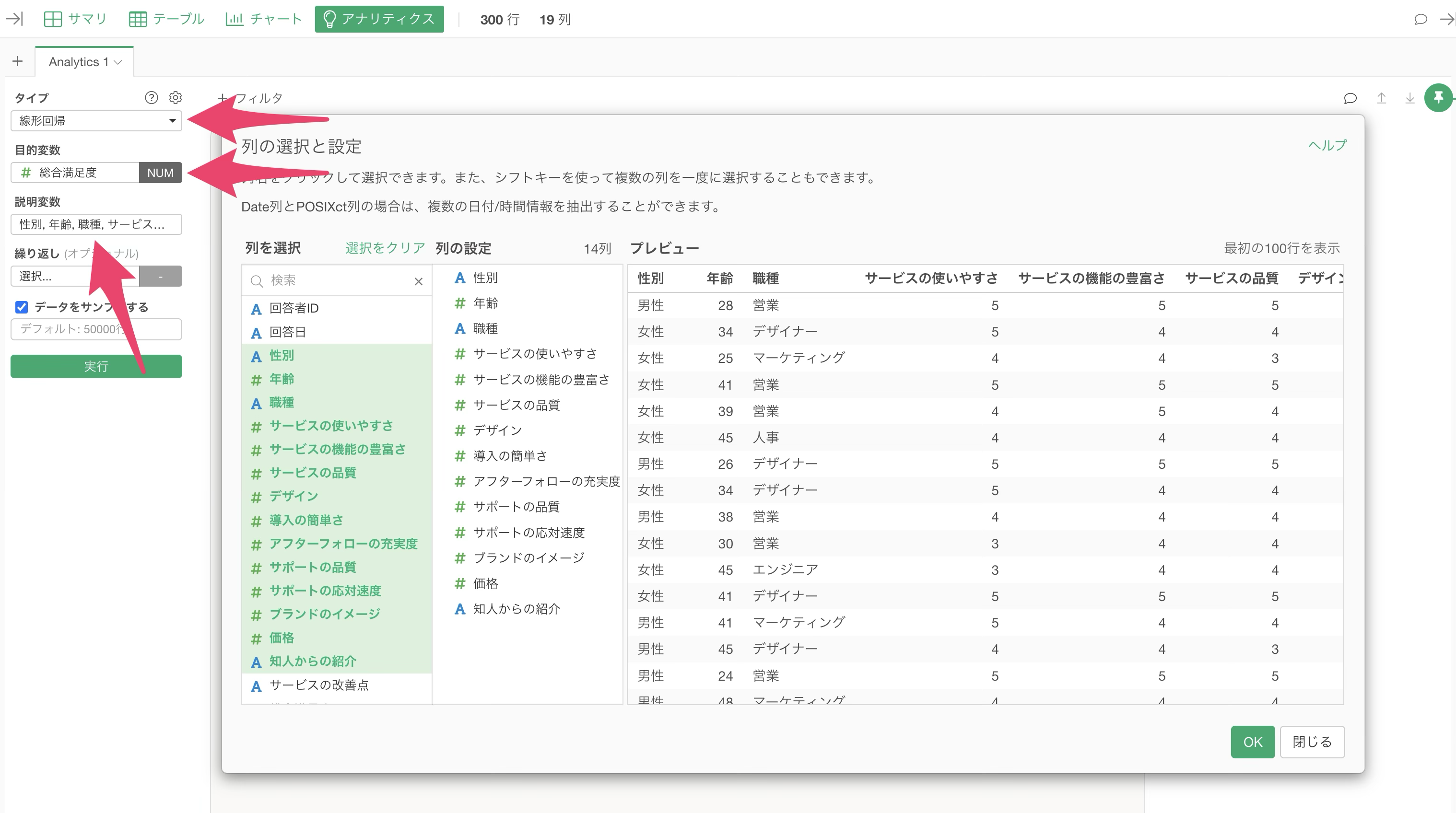Viewport: 1456px width, 813px height.
Task: Click the green pin icon at top right
Action: 1438,98
